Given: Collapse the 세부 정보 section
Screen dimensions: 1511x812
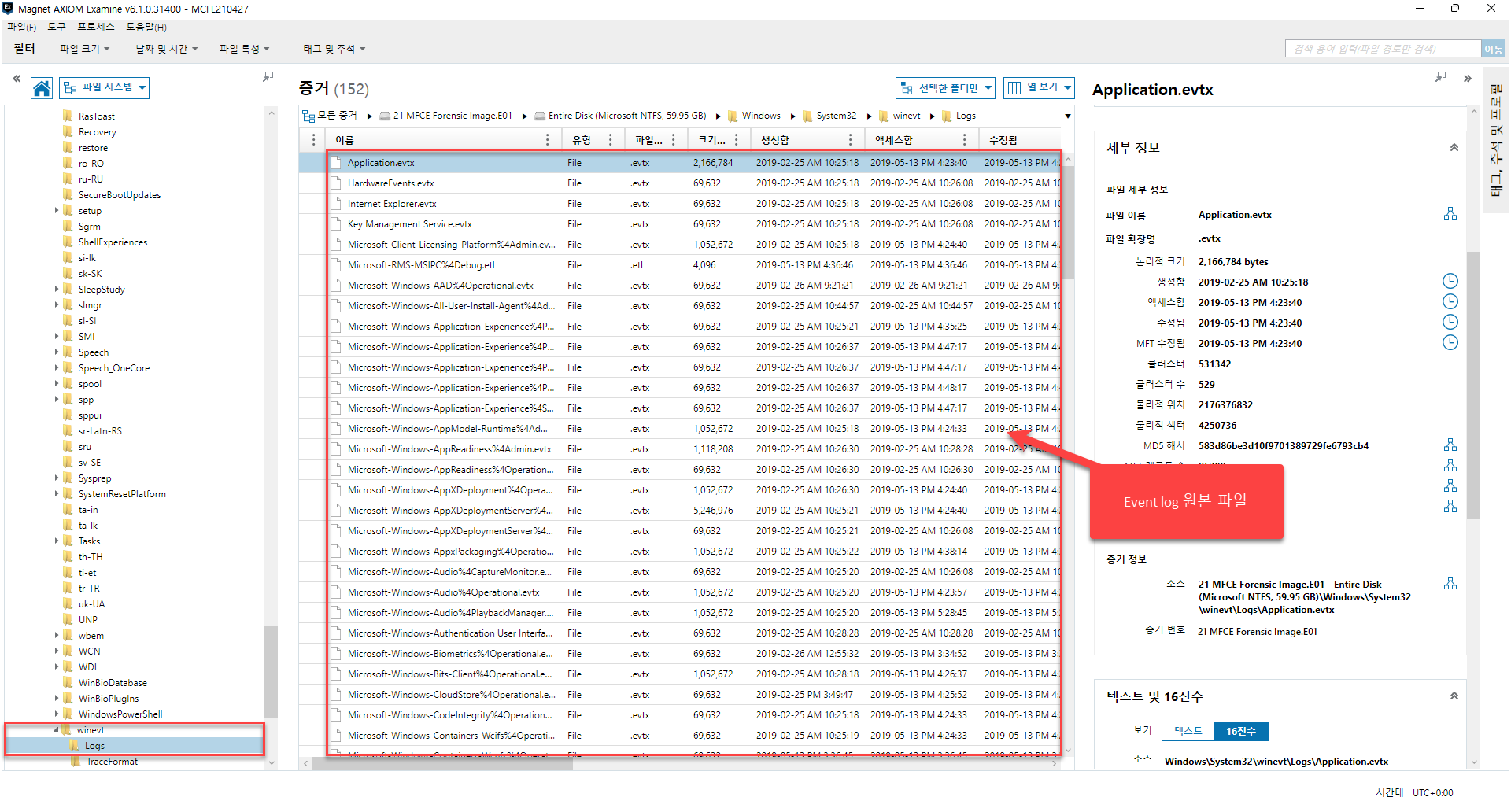Looking at the screenshot, I should point(1454,148).
